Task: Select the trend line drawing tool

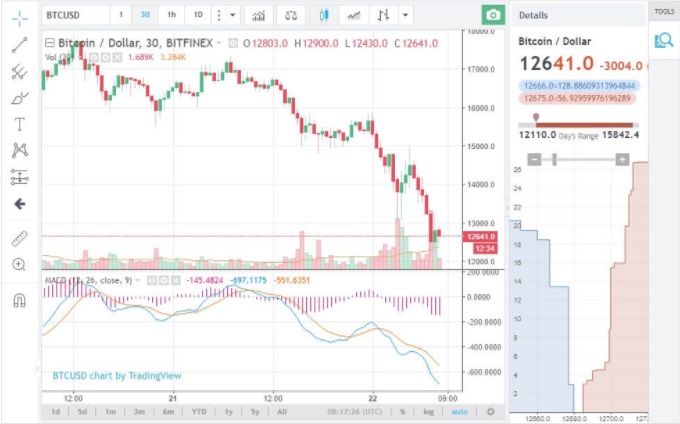Action: (x=19, y=45)
